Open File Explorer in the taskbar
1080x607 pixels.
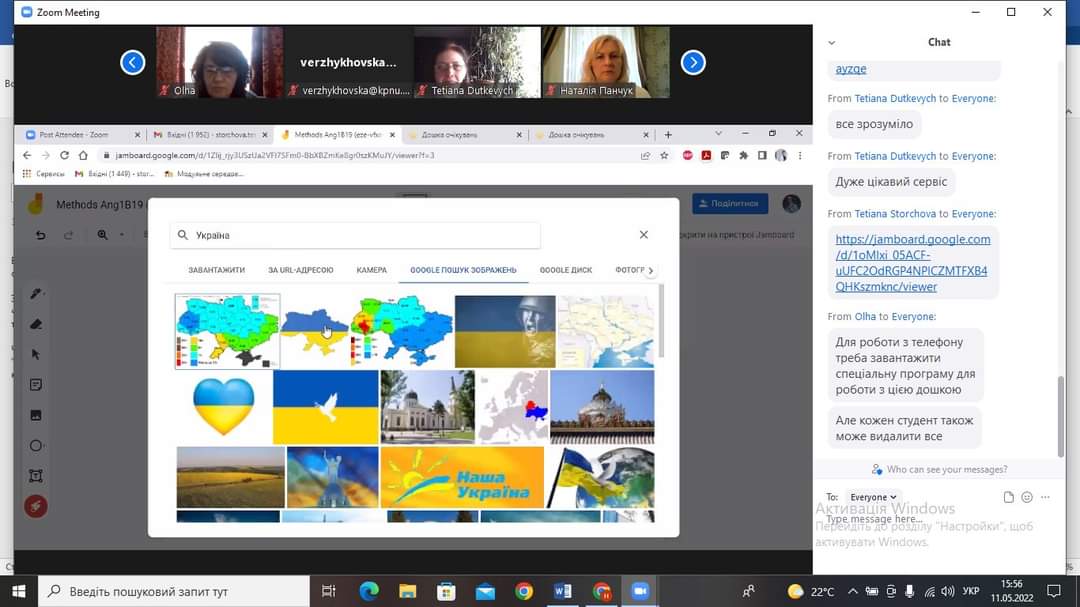[x=408, y=591]
